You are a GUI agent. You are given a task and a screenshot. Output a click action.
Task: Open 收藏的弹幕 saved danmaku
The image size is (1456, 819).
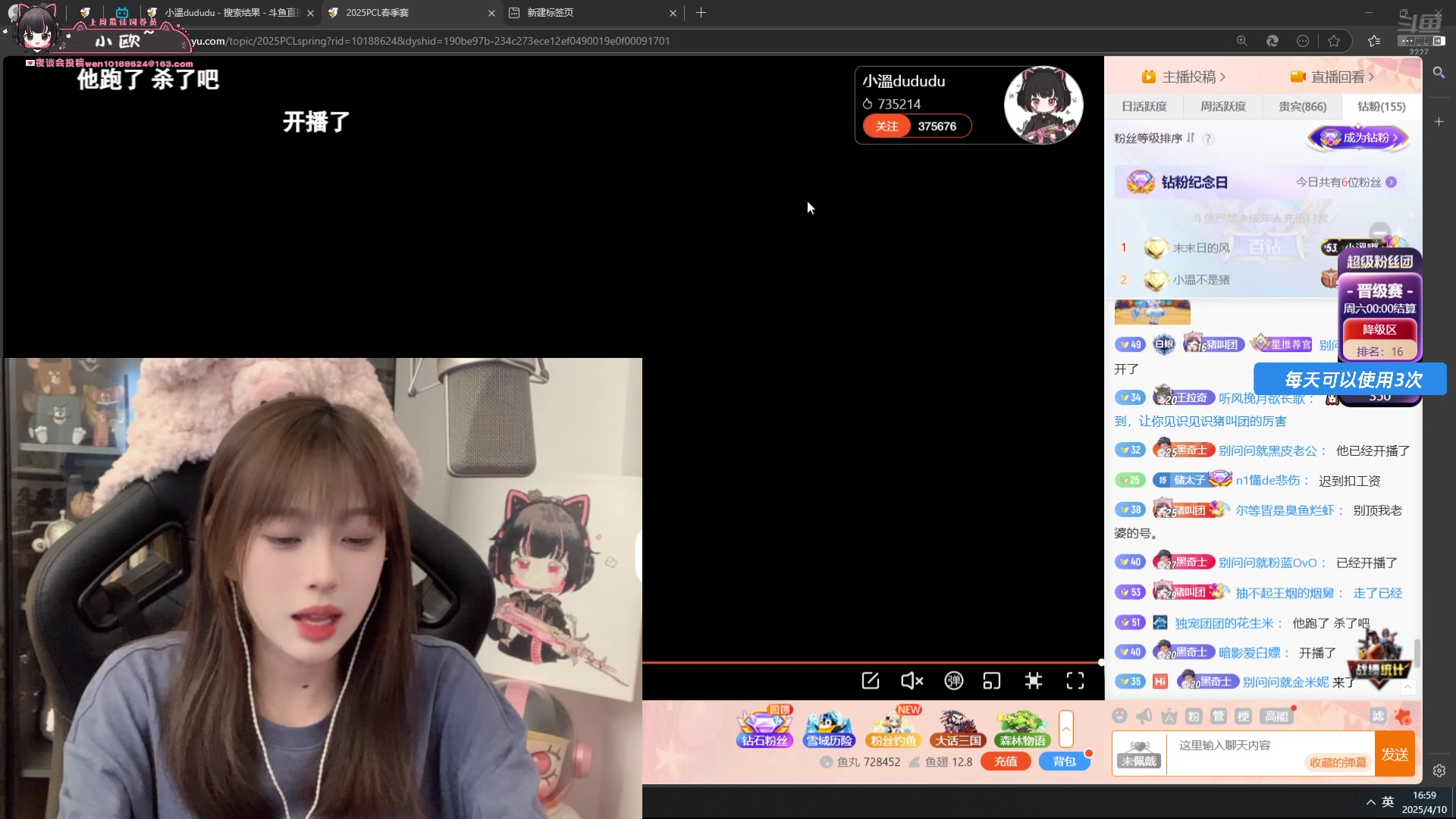pyautogui.click(x=1338, y=762)
